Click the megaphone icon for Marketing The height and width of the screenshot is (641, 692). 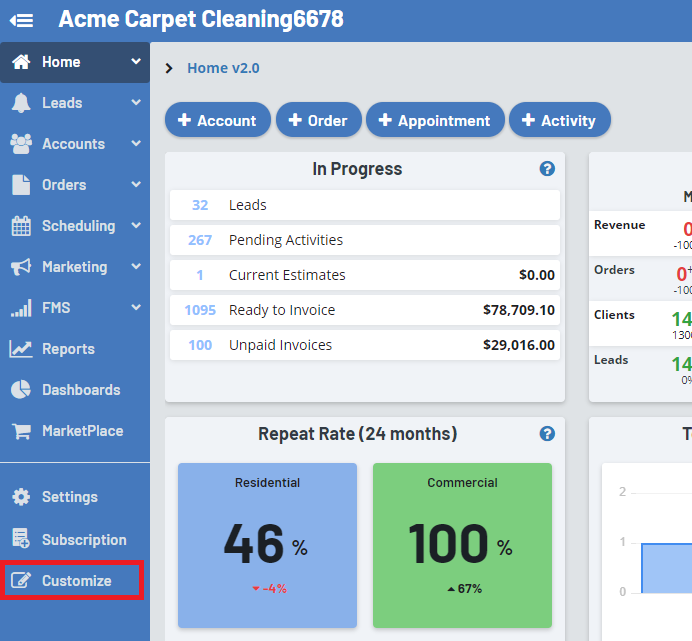tap(21, 267)
